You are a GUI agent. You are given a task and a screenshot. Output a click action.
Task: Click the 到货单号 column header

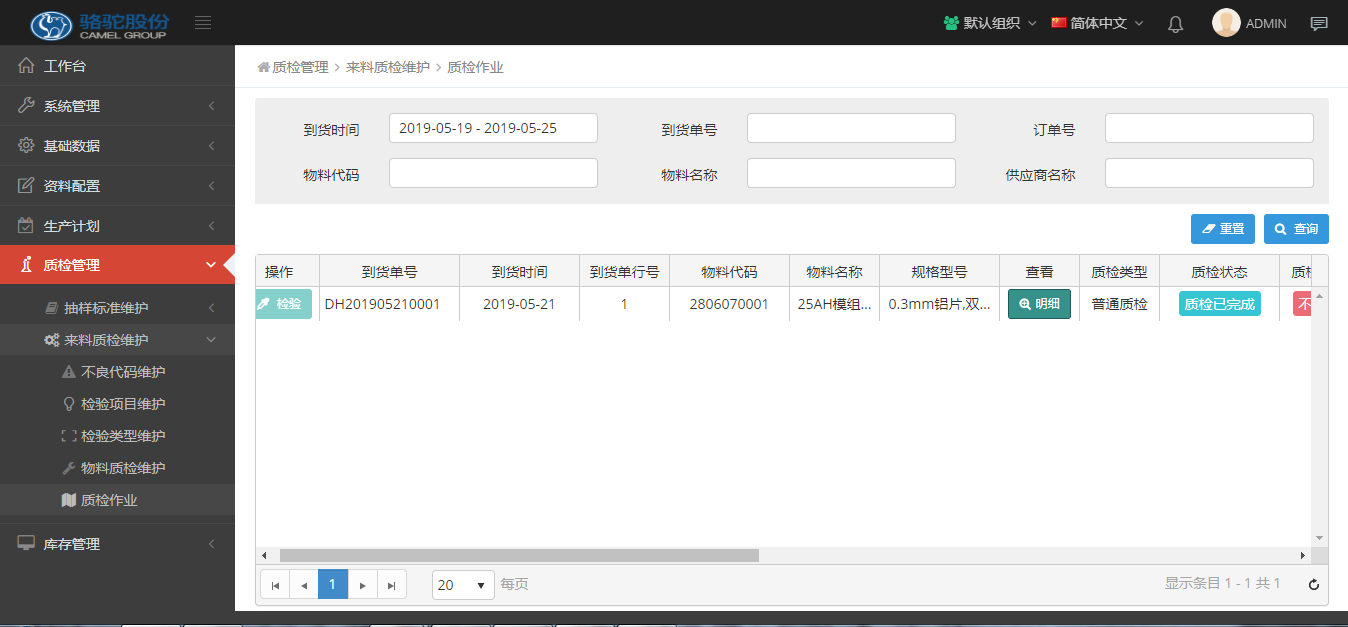point(389,272)
